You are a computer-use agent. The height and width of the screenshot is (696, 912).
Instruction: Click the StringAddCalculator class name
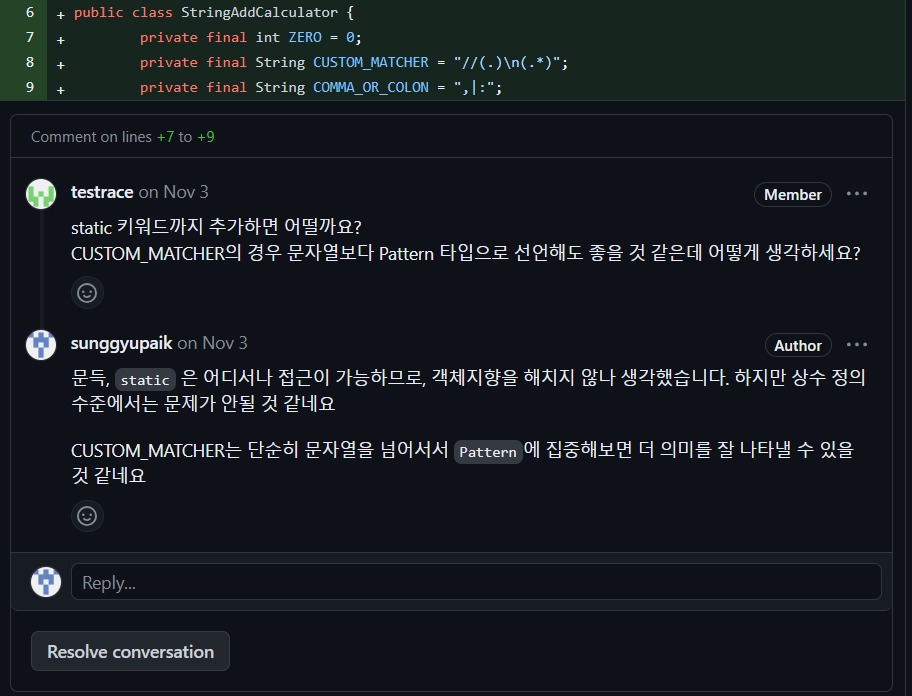pos(259,12)
